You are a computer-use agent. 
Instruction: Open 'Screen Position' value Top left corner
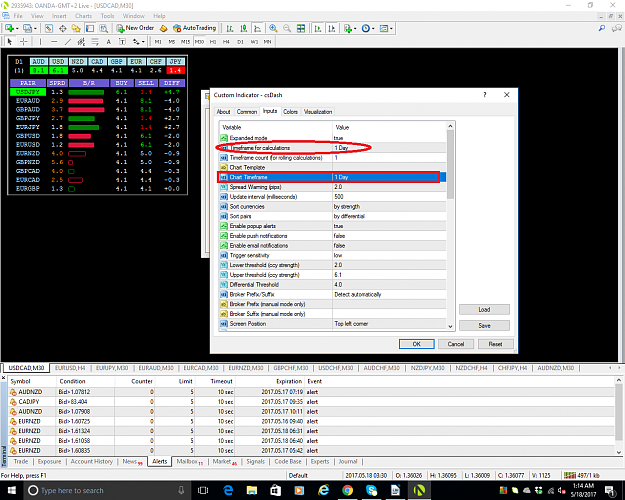[x=389, y=324]
